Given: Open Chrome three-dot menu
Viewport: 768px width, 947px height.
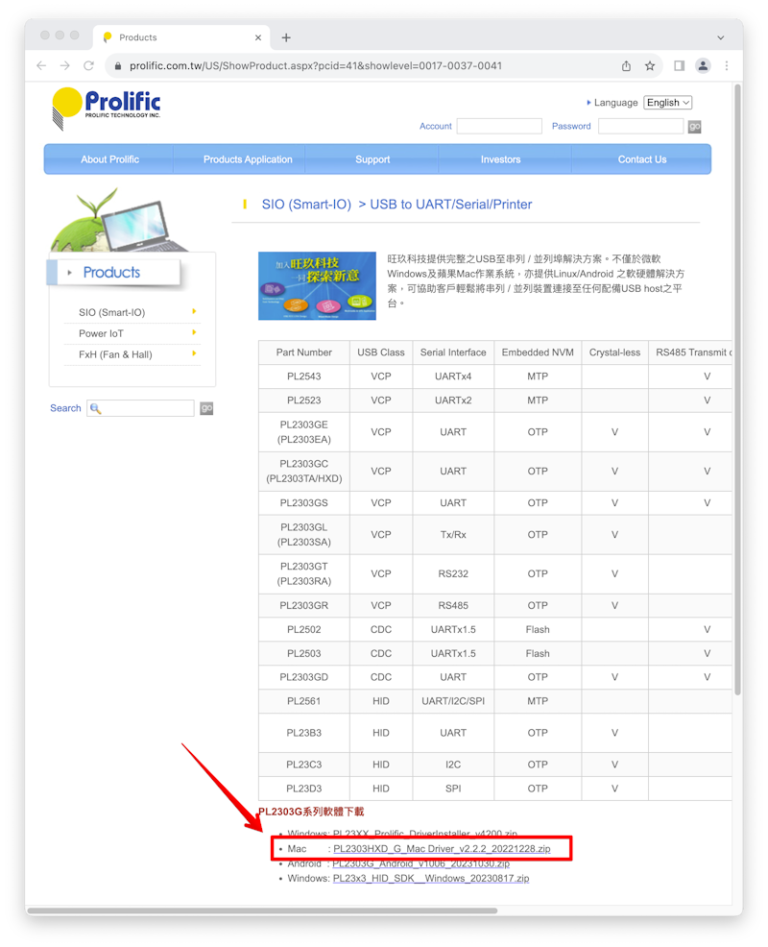Looking at the screenshot, I should pyautogui.click(x=727, y=66).
